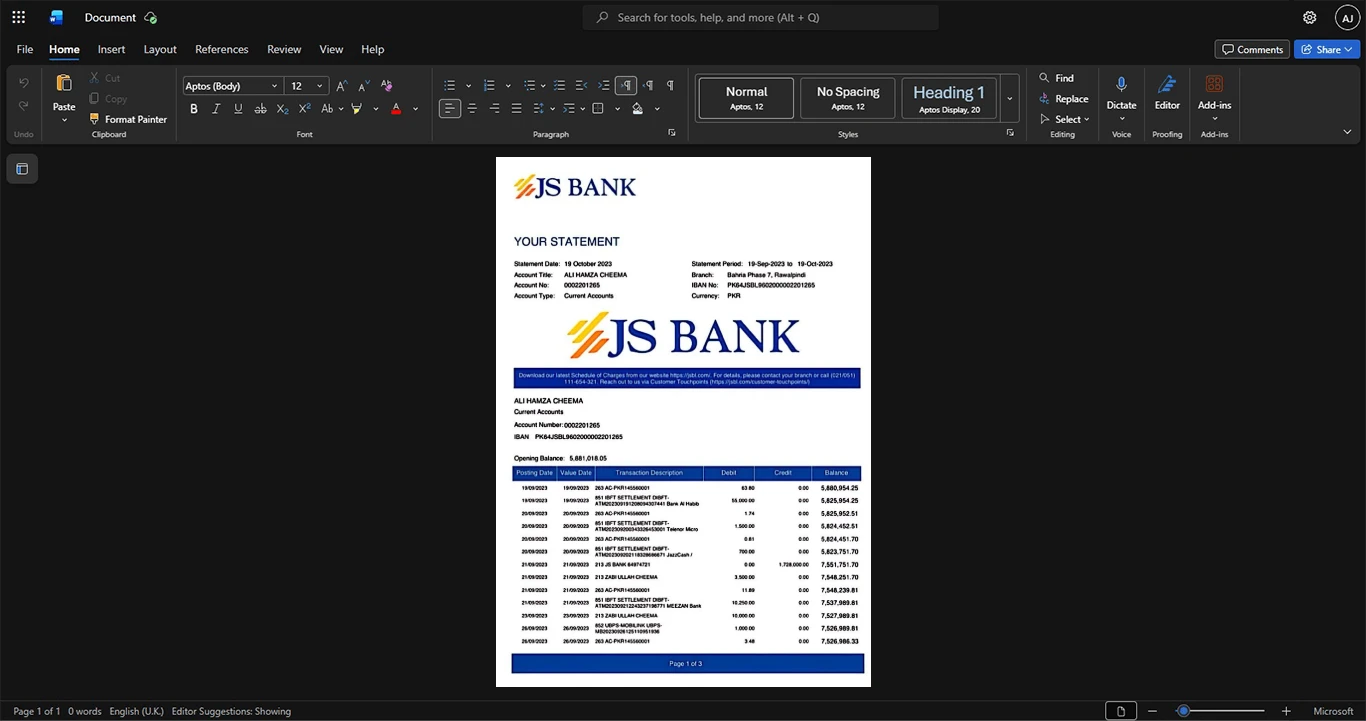Click Replace in Editing group
1366x721 pixels.
tap(1063, 98)
